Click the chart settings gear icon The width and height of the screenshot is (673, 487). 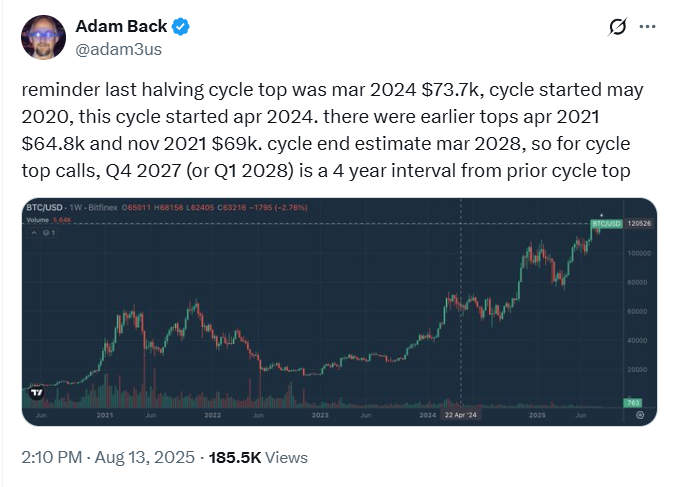click(640, 415)
